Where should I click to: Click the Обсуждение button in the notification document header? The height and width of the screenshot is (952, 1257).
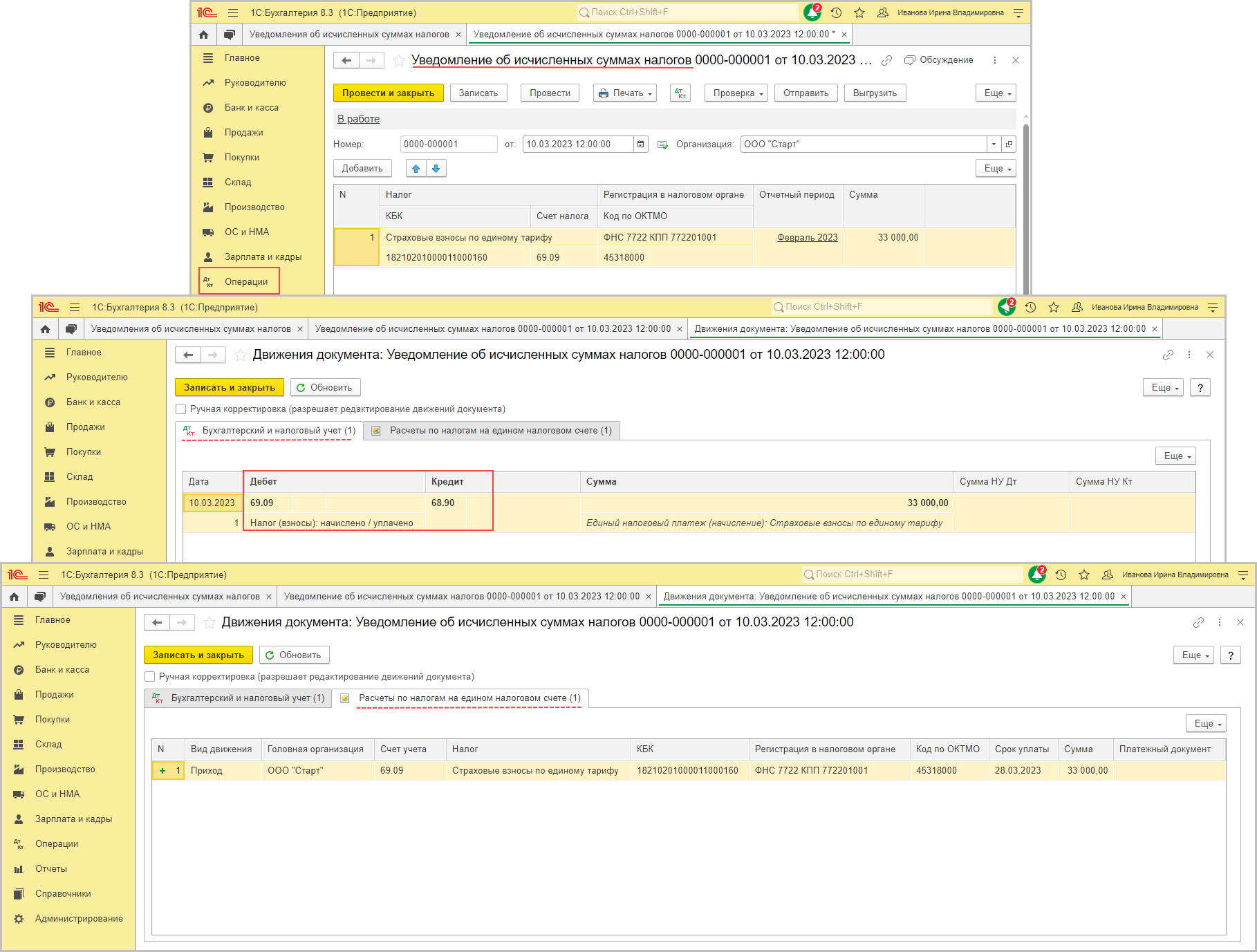point(939,60)
